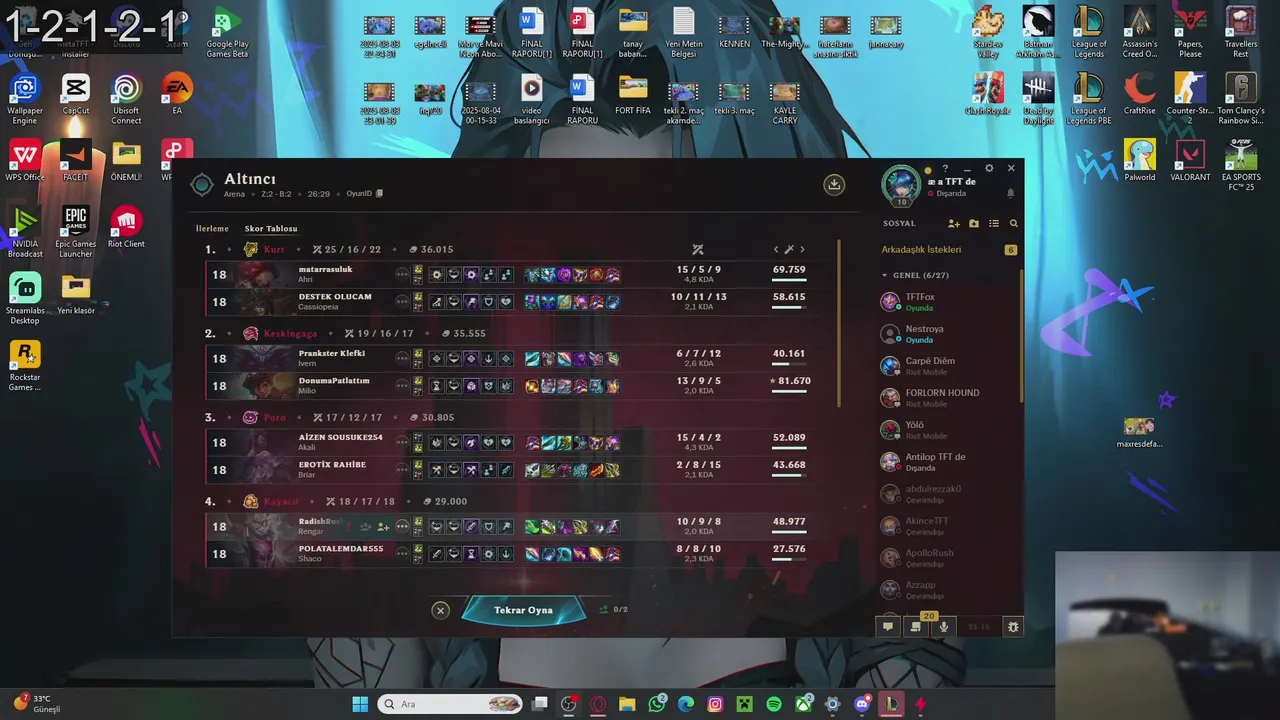Open friend TFTFox chat
This screenshot has width=1280, height=720.
pos(950,301)
